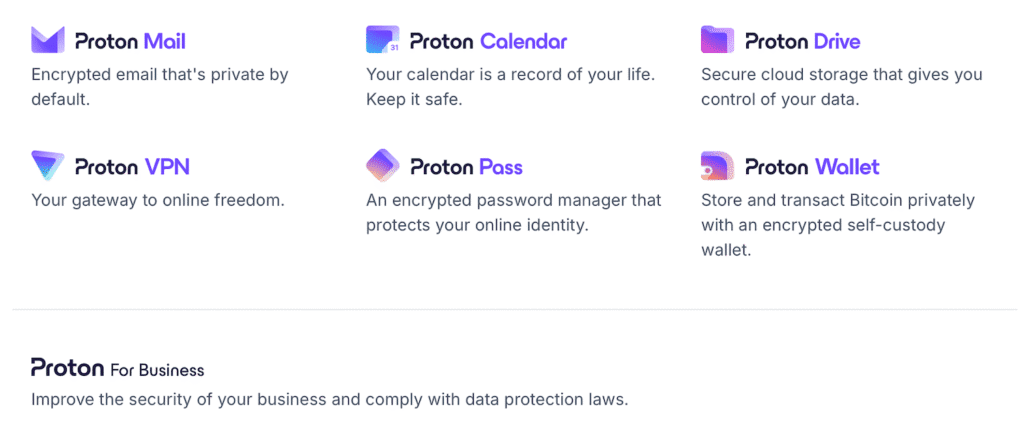1024x440 pixels.
Task: Click the "Your calendar is a record" description
Action: tap(510, 87)
